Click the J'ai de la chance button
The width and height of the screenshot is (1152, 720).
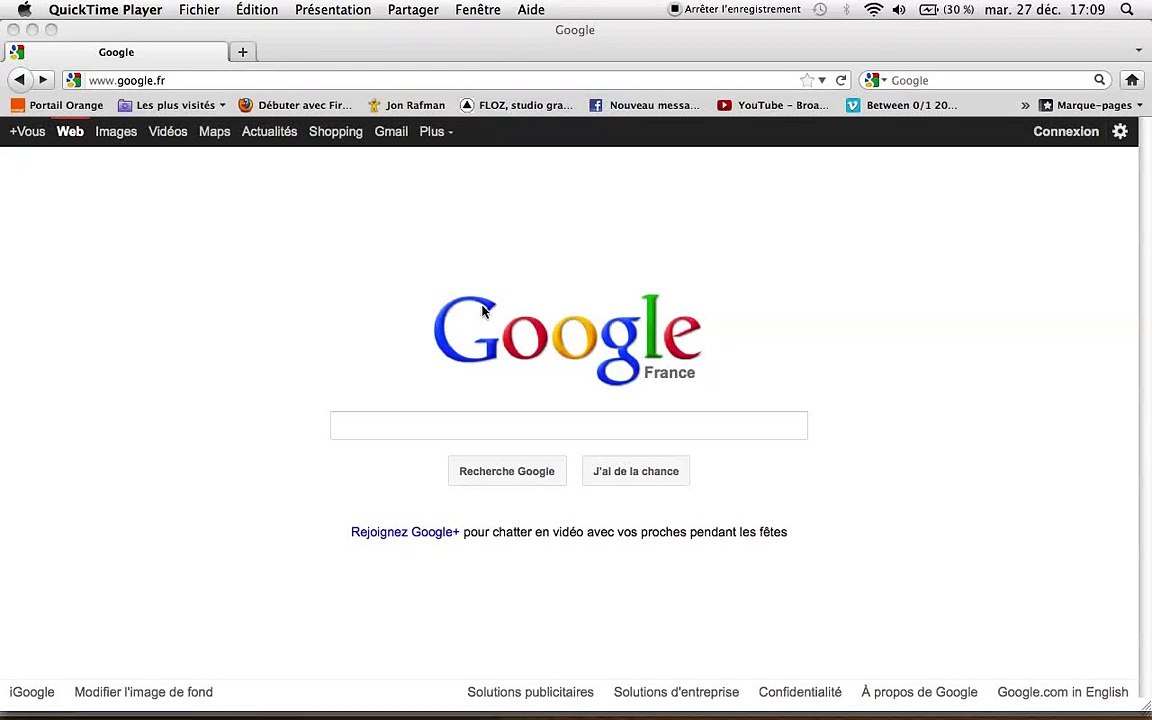click(636, 471)
